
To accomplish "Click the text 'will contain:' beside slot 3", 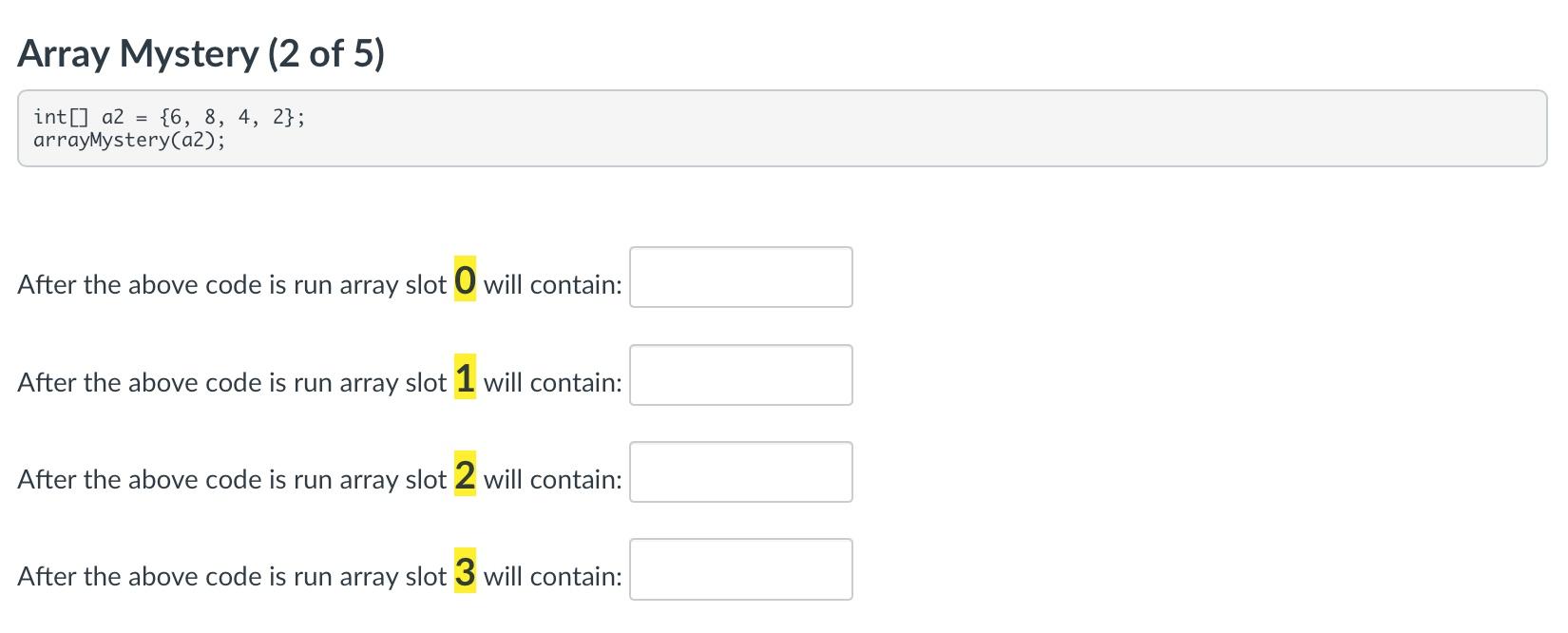I will [552, 576].
